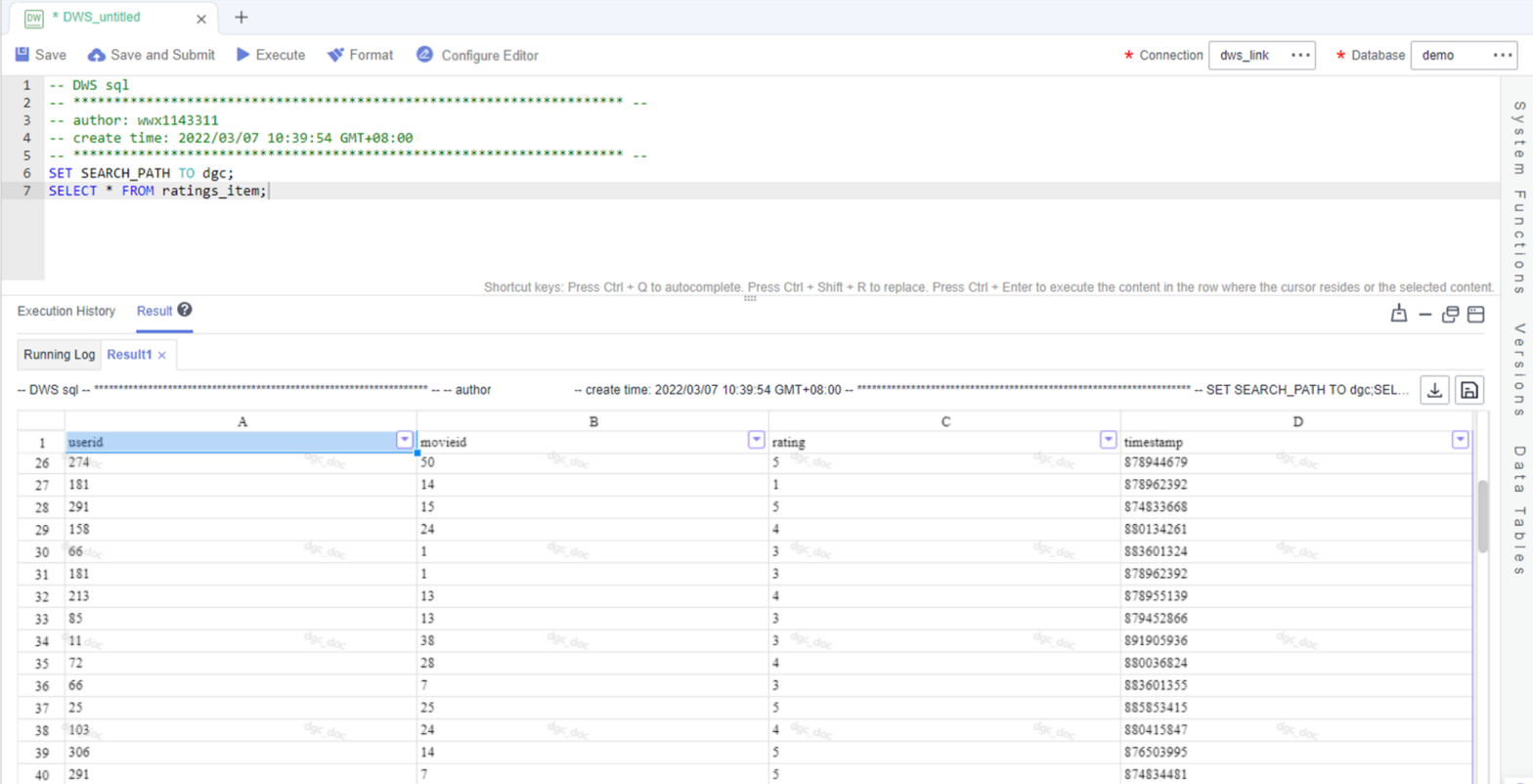Maximize the result panel
Image resolution: width=1533 pixels, height=784 pixels.
1476,314
